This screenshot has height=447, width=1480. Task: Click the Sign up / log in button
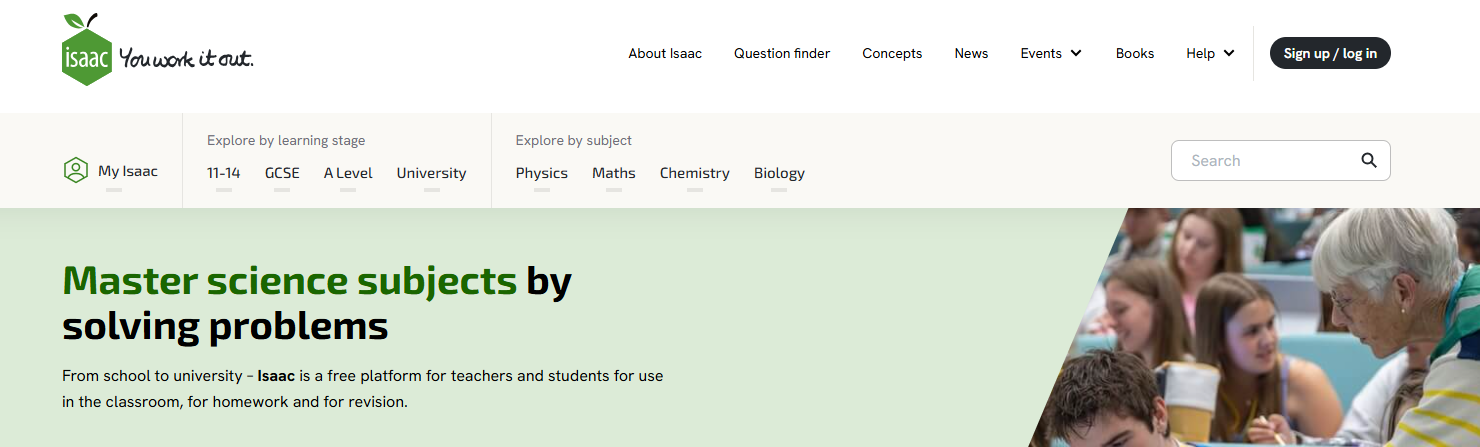1330,53
